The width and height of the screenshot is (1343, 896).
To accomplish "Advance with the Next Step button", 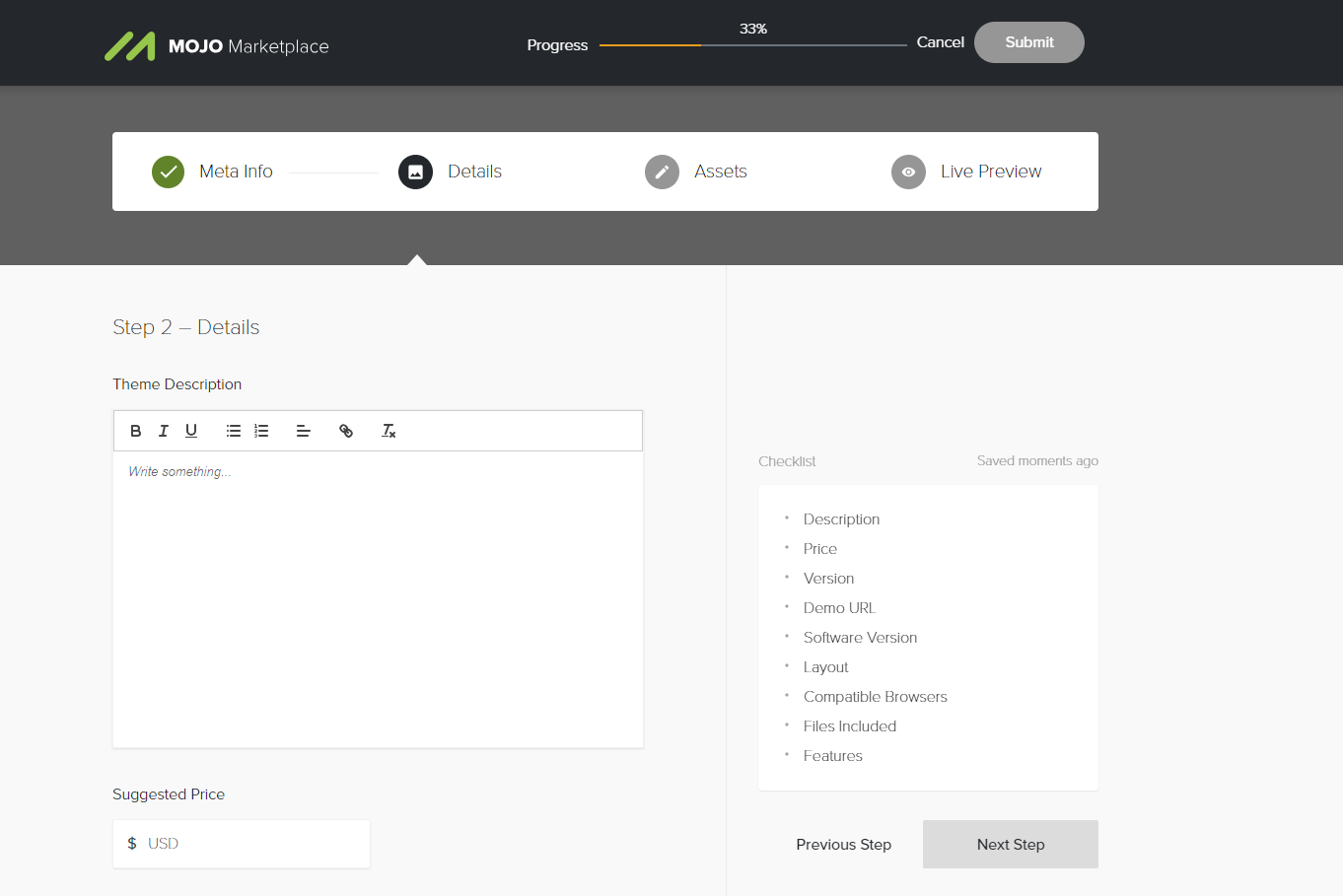I will click(1010, 844).
